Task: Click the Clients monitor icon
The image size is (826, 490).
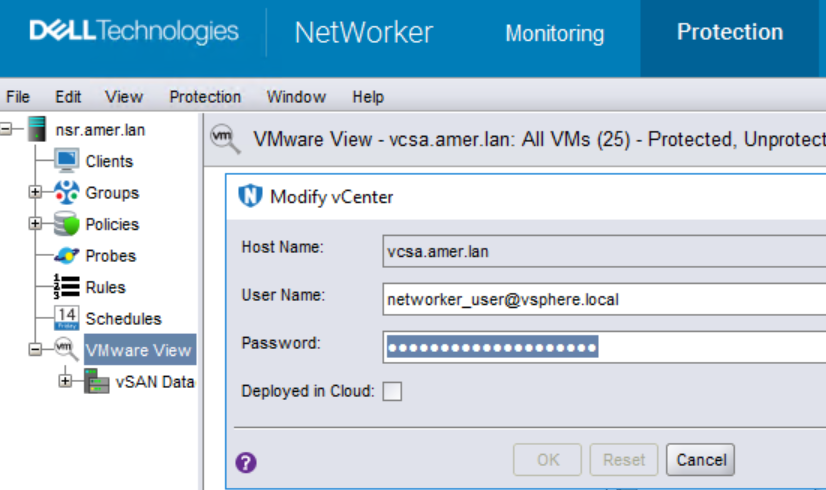Action: pos(66,161)
